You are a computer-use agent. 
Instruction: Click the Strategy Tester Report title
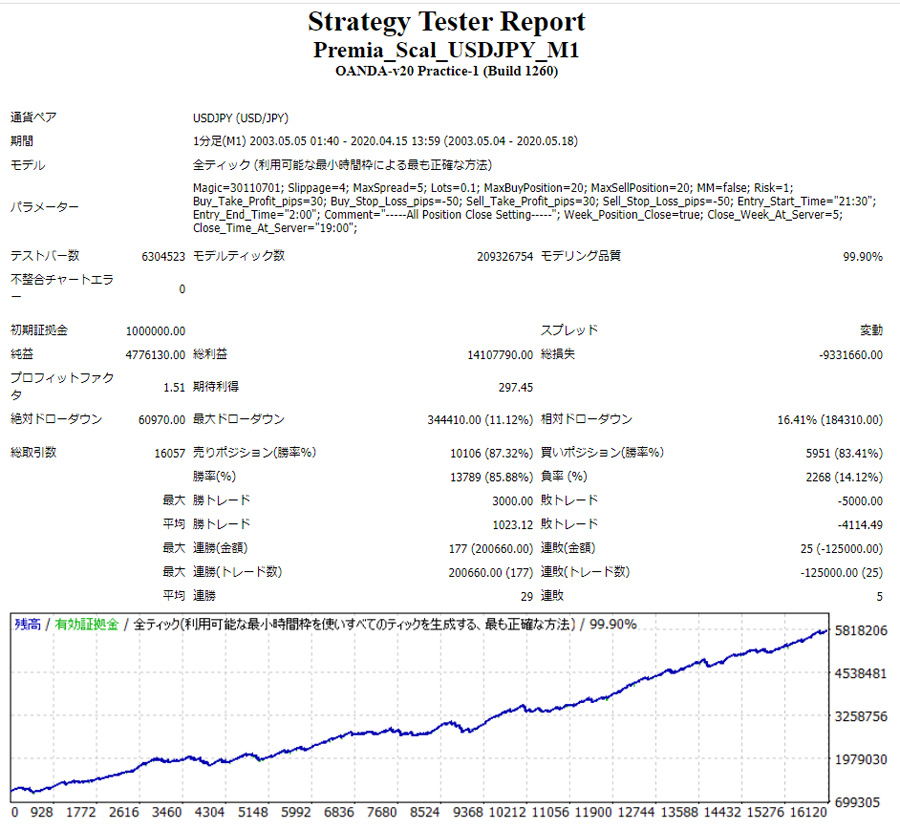point(446,22)
